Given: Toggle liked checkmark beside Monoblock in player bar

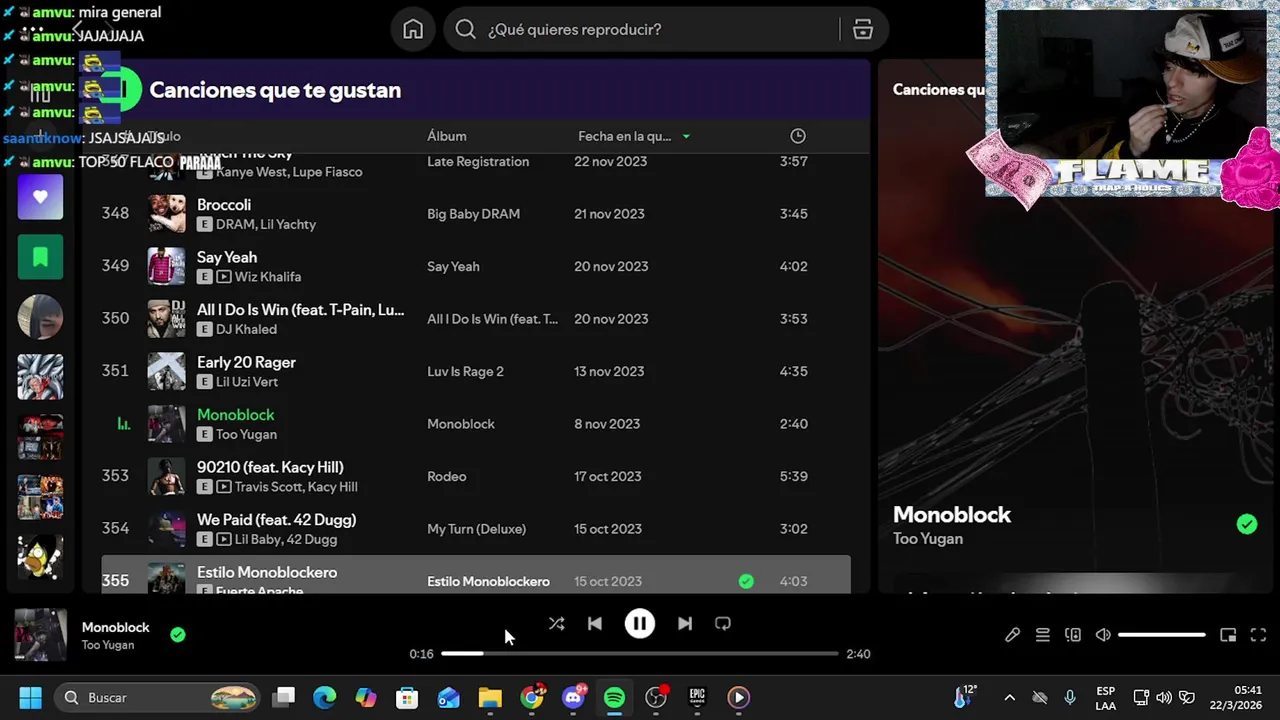Looking at the screenshot, I should [178, 634].
